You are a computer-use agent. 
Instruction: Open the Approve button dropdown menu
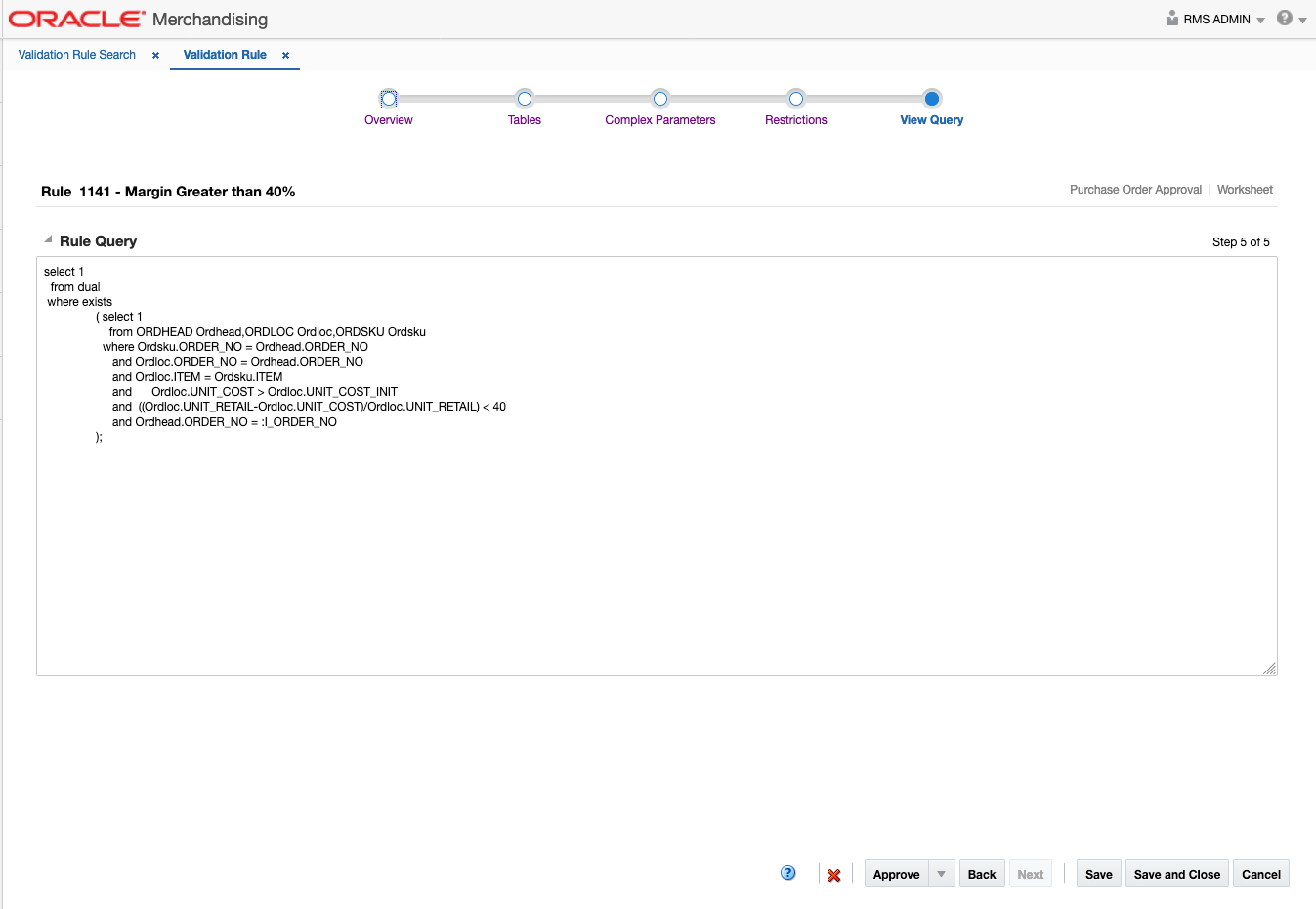click(x=943, y=873)
